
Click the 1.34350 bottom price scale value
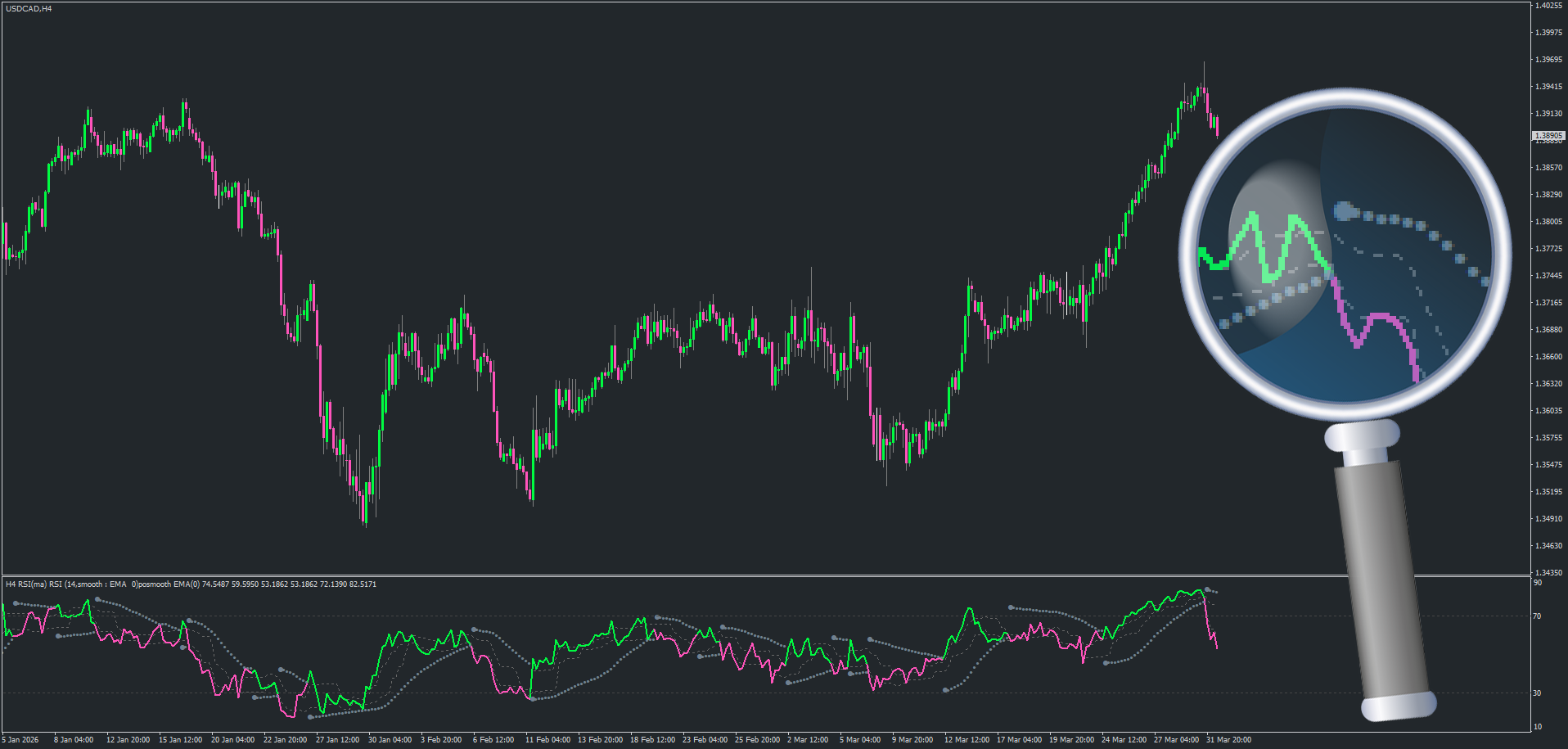pyautogui.click(x=1548, y=573)
